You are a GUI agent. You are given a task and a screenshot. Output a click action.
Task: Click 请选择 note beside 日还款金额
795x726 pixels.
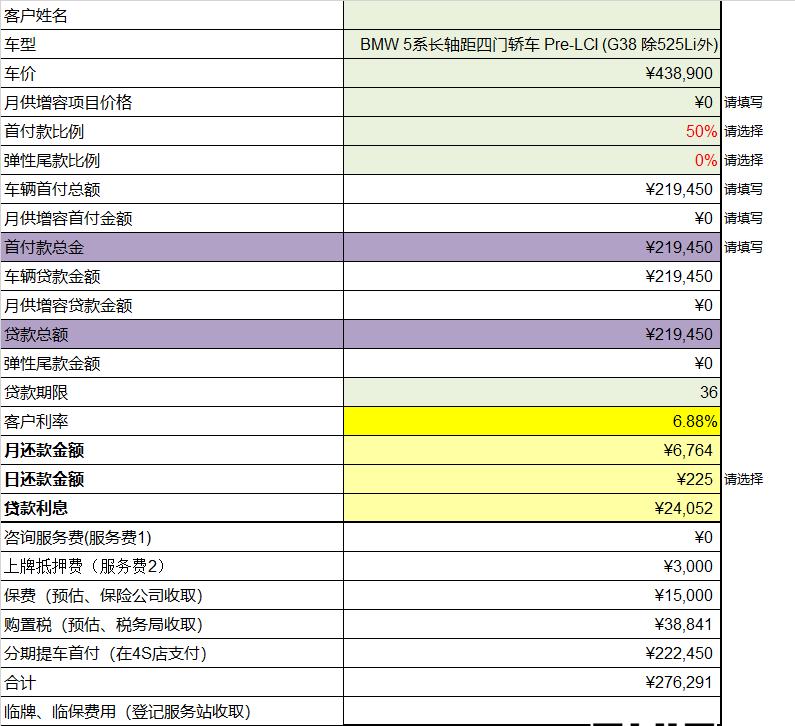tap(743, 479)
